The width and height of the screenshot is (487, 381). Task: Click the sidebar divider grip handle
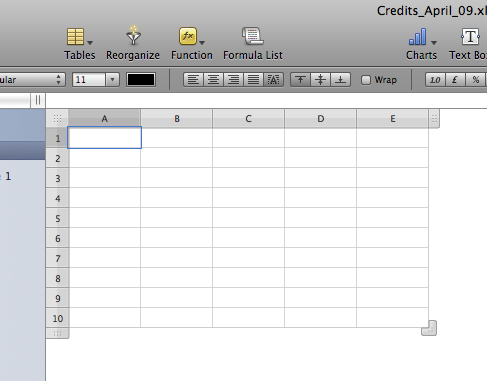click(x=38, y=100)
